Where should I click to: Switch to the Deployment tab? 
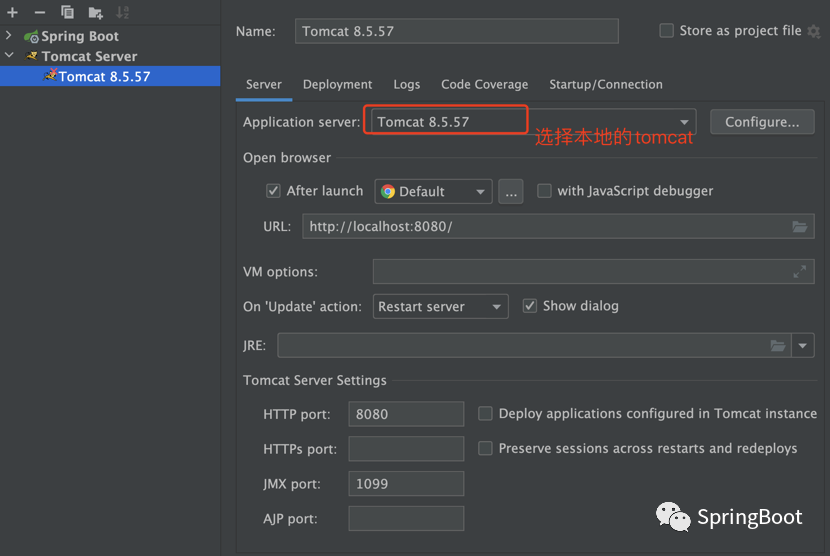pos(337,85)
